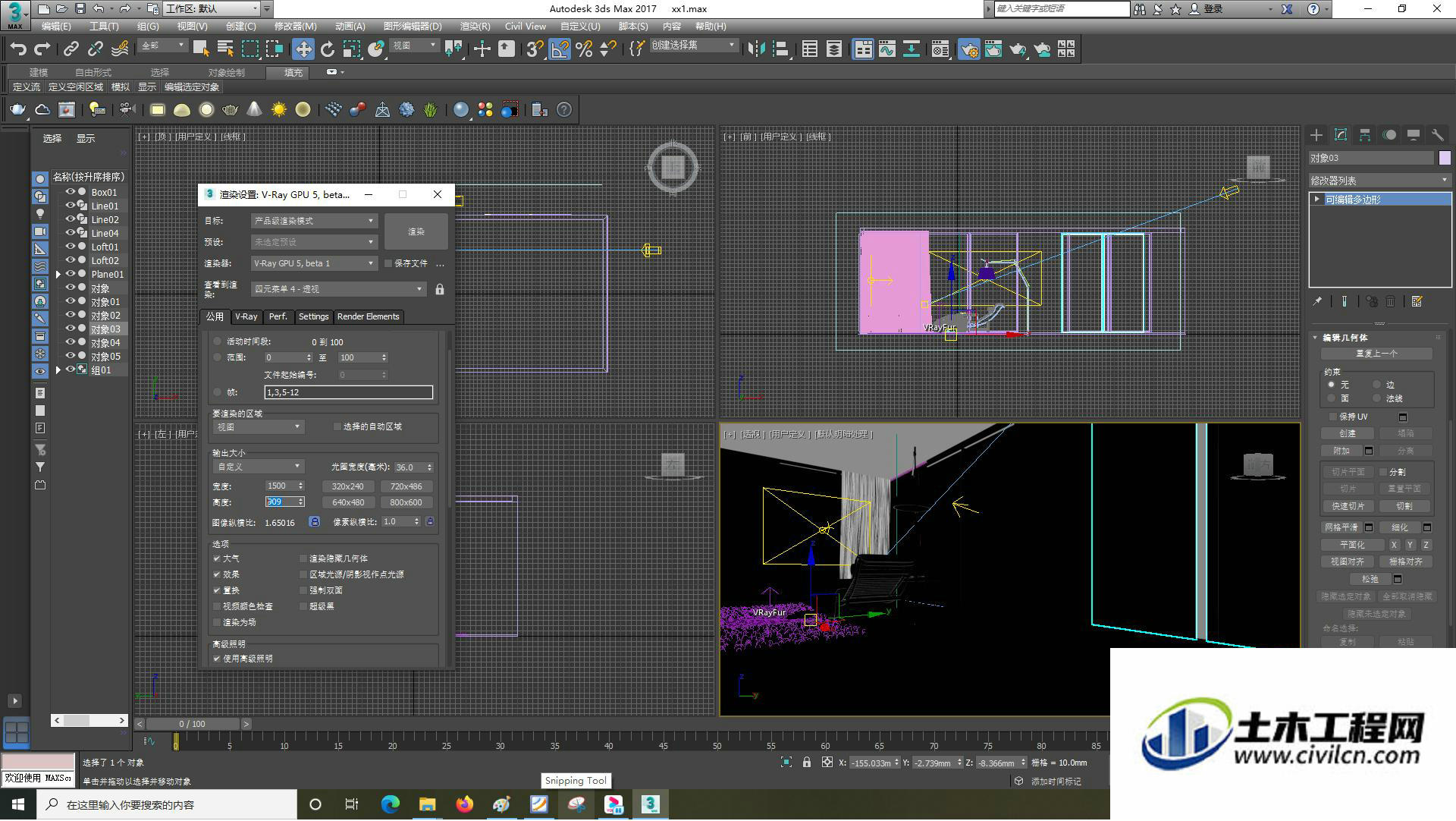The height and width of the screenshot is (821, 1456).
Task: Click the 渲染 render button
Action: pos(416,232)
